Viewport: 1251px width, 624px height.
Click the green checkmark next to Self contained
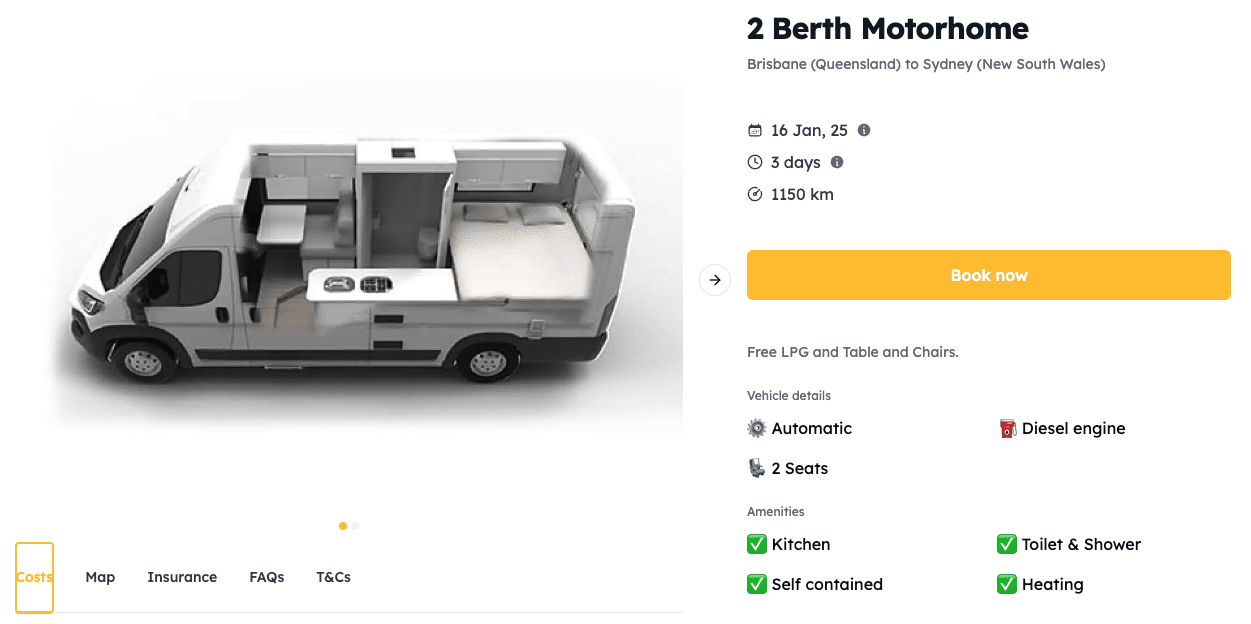(x=757, y=584)
